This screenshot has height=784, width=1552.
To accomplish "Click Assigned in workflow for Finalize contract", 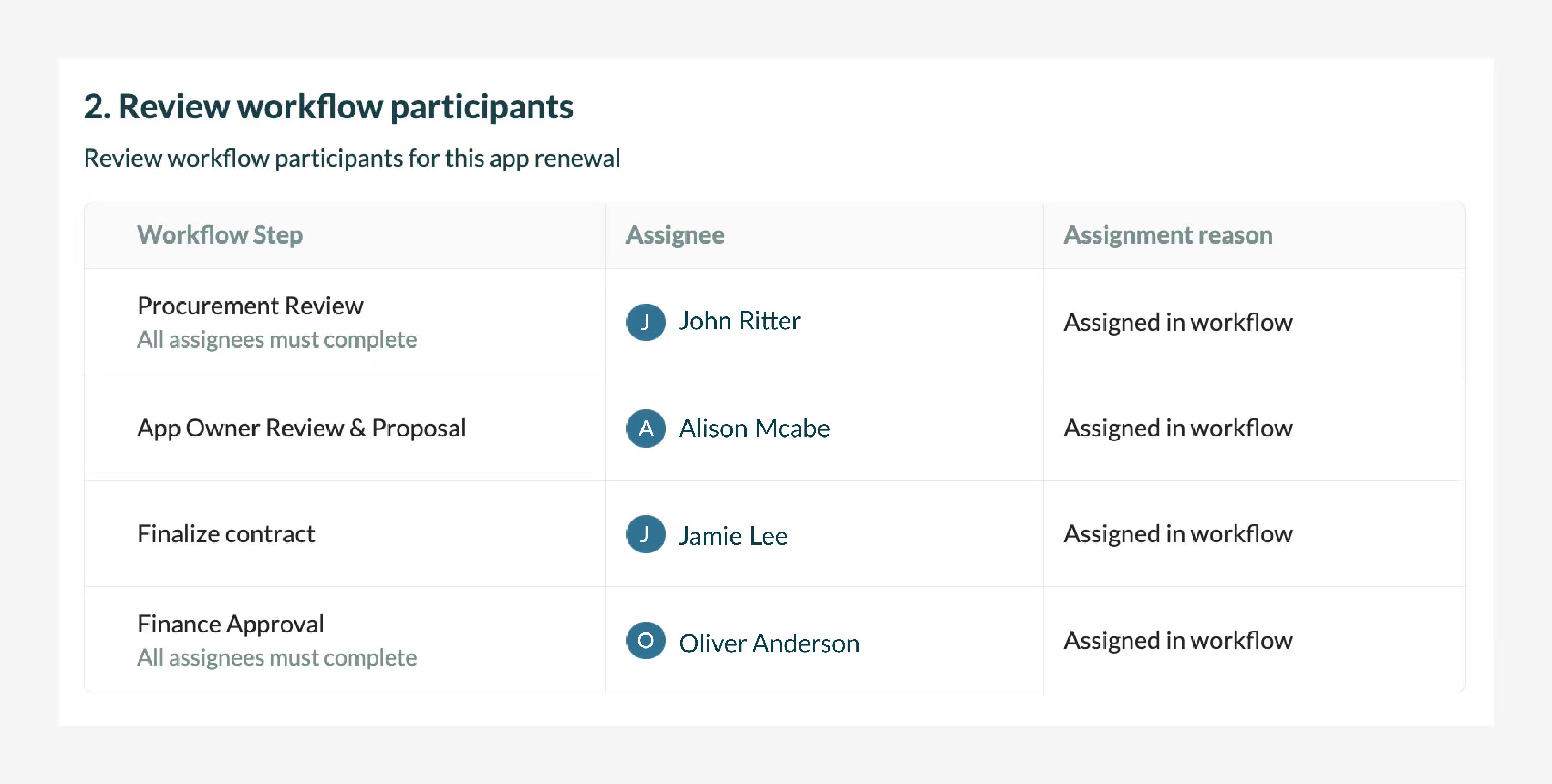I will pos(1178,534).
